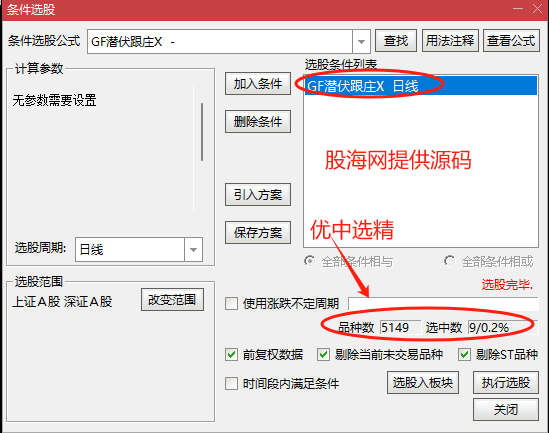Viewport: 549px width, 433px height.
Task: Click the 计算参数 panel scrollbar
Action: tap(202, 132)
